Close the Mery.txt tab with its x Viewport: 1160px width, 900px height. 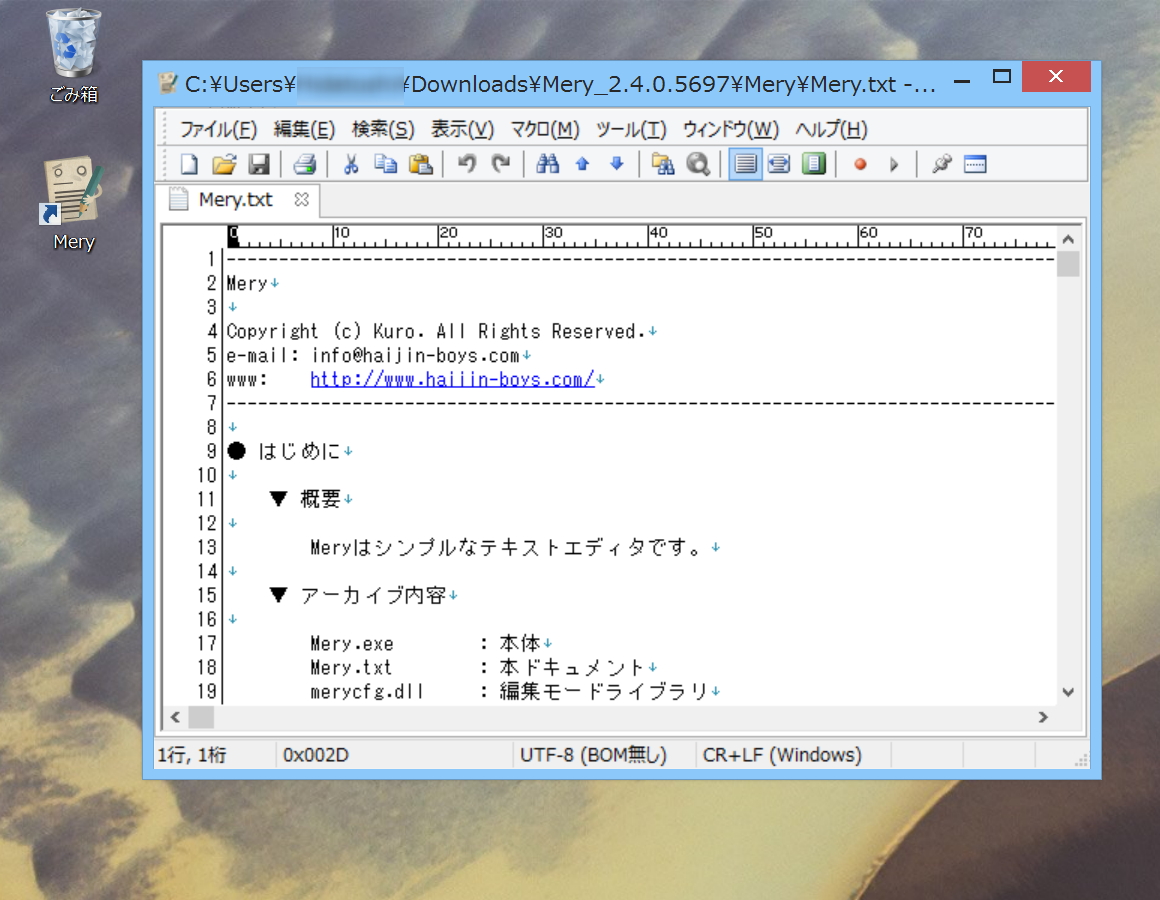point(301,200)
